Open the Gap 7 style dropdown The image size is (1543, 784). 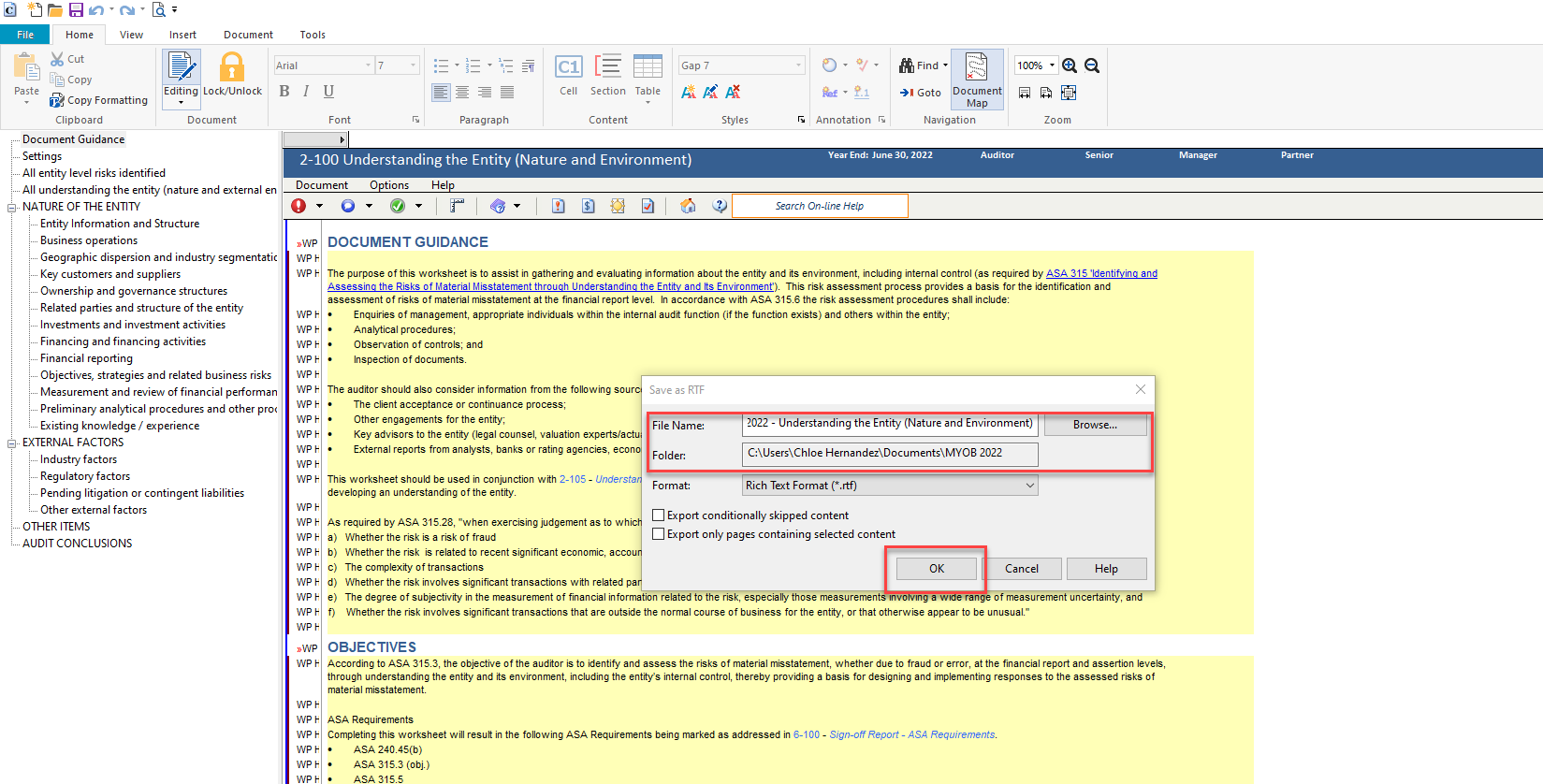click(x=798, y=65)
